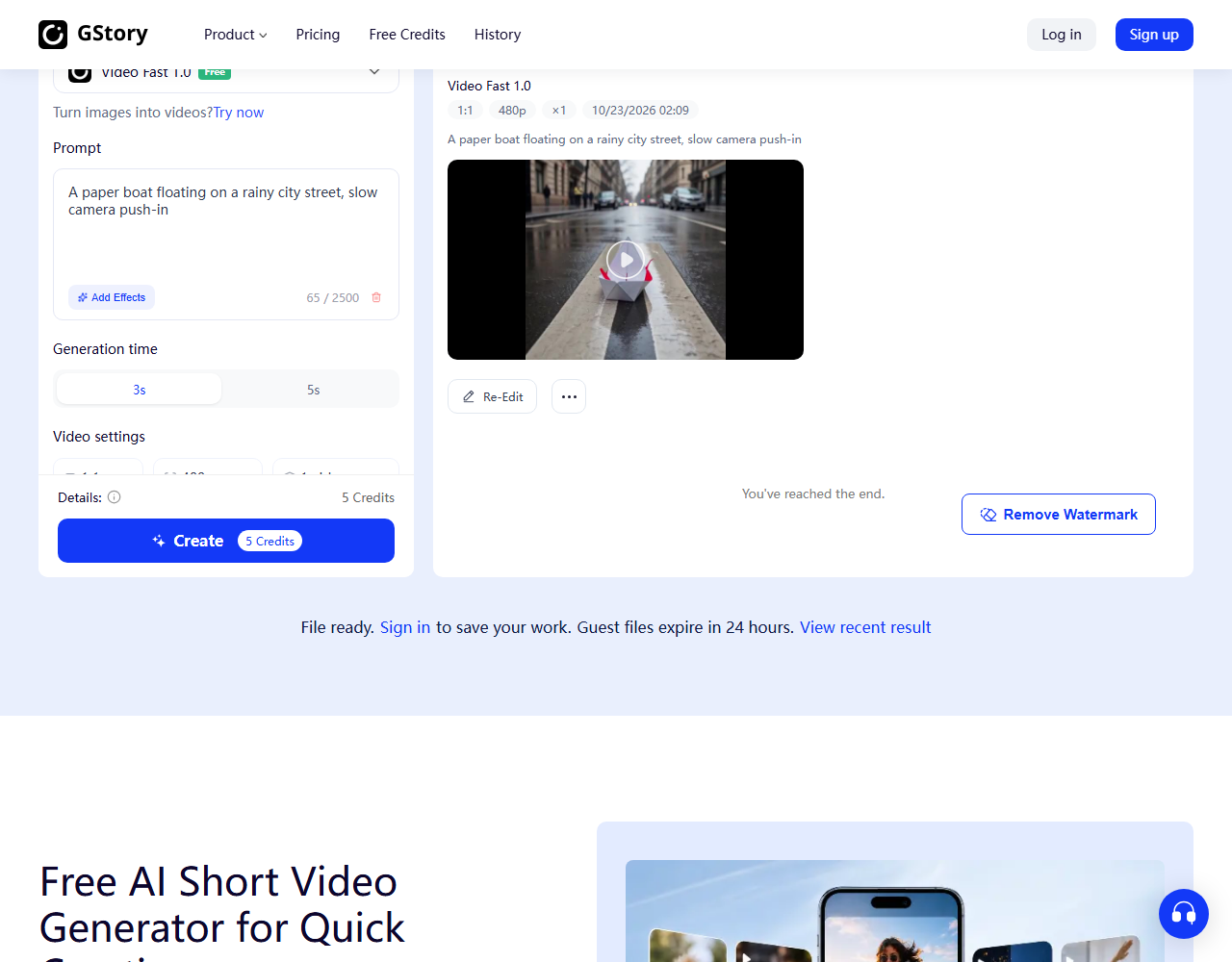Screen dimensions: 1232x962
Task: Go to the Pricing page
Action: point(318,35)
